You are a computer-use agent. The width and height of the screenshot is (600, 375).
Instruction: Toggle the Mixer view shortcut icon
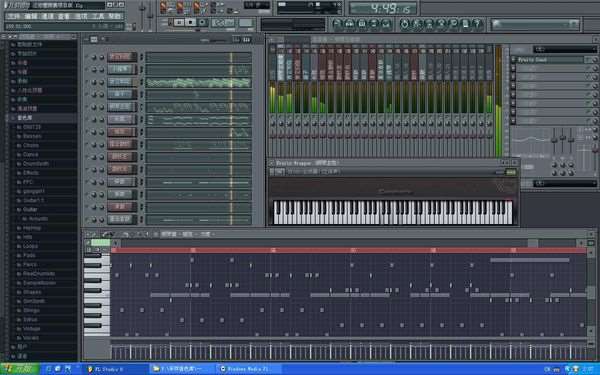click(x=386, y=24)
